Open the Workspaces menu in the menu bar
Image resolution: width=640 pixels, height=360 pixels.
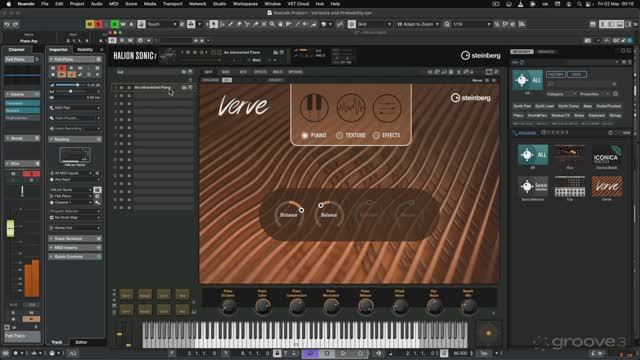click(x=245, y=4)
